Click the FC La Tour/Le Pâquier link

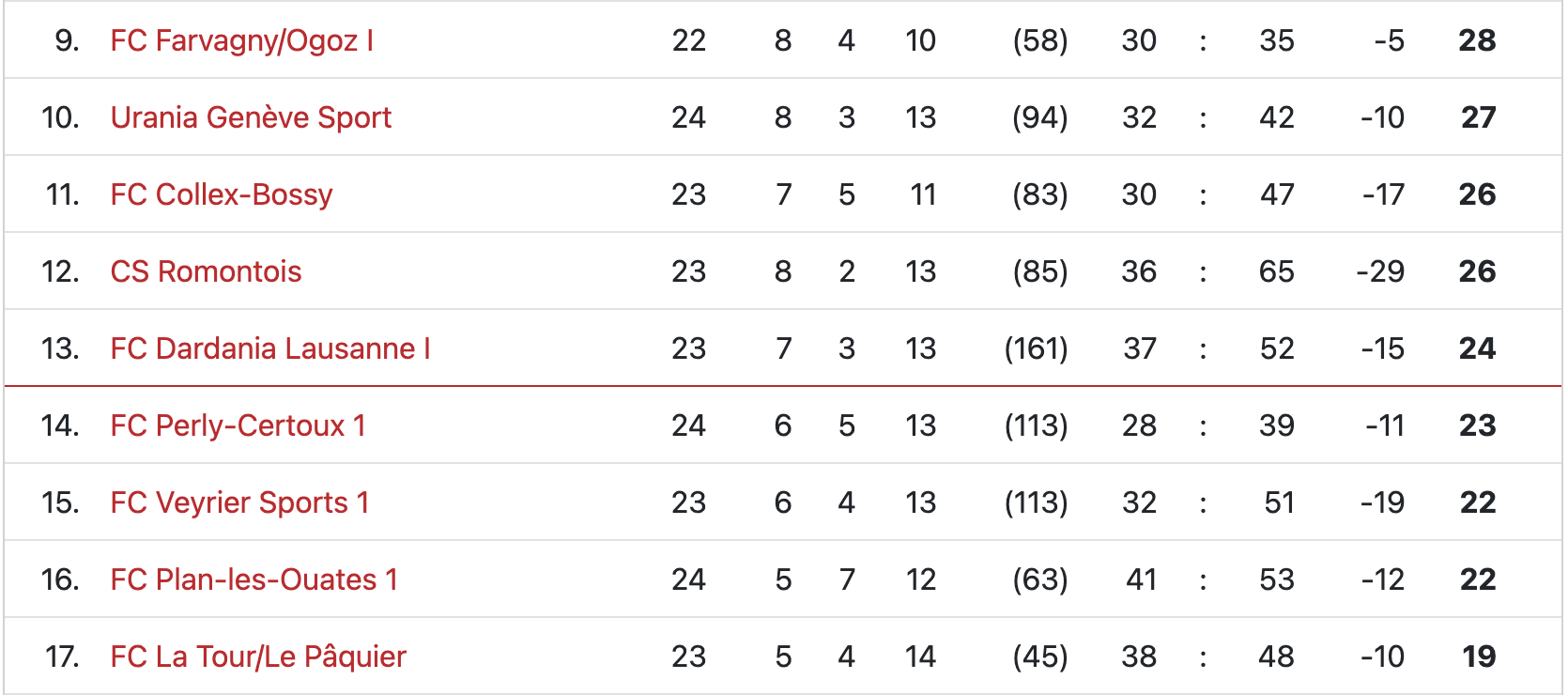pos(258,656)
